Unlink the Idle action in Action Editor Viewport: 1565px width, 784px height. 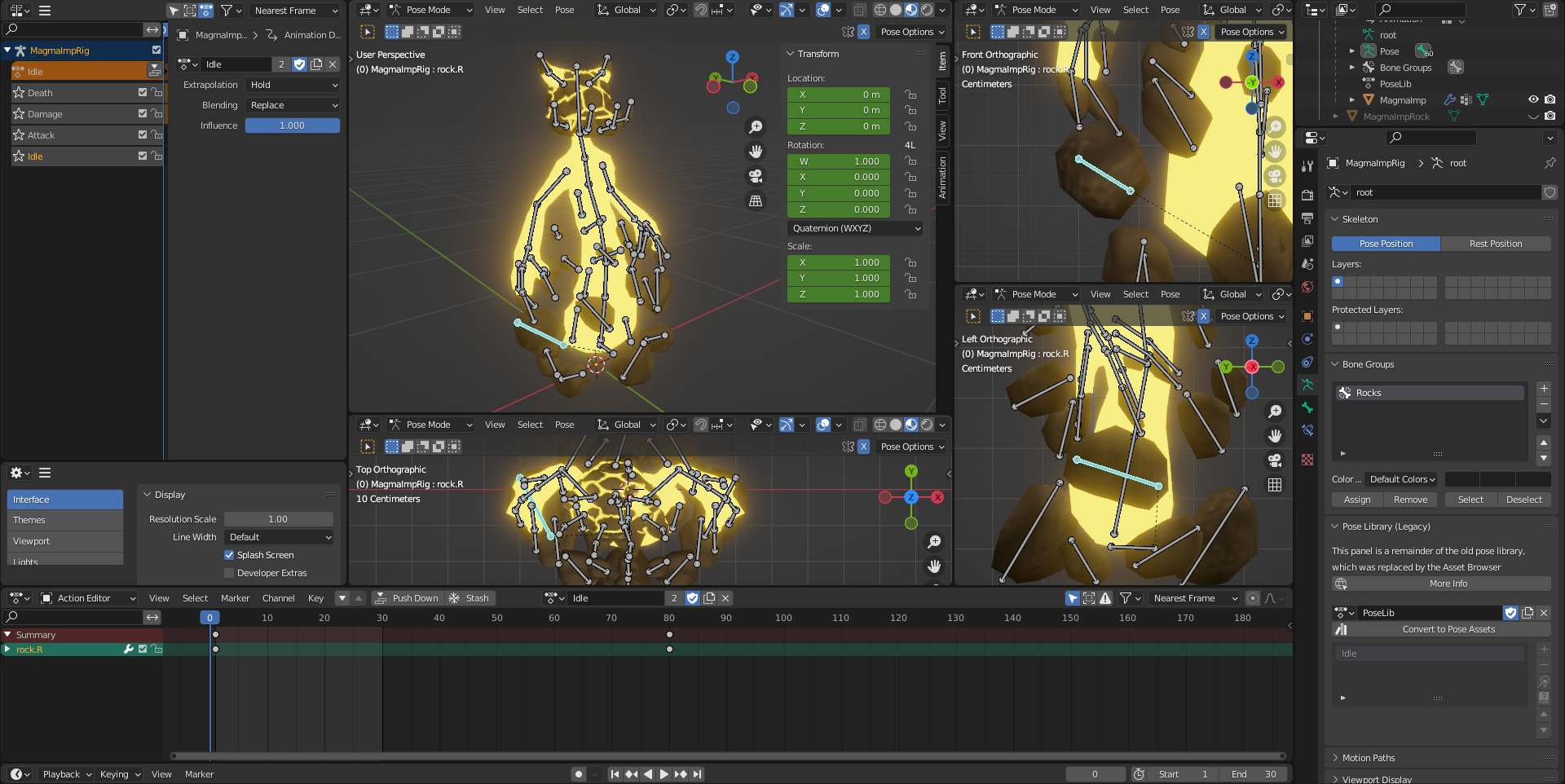(725, 598)
